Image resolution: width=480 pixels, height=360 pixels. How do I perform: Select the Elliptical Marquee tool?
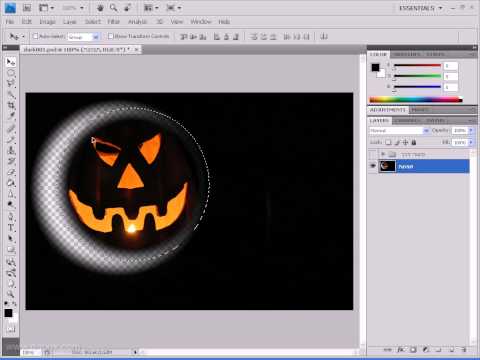coord(11,73)
